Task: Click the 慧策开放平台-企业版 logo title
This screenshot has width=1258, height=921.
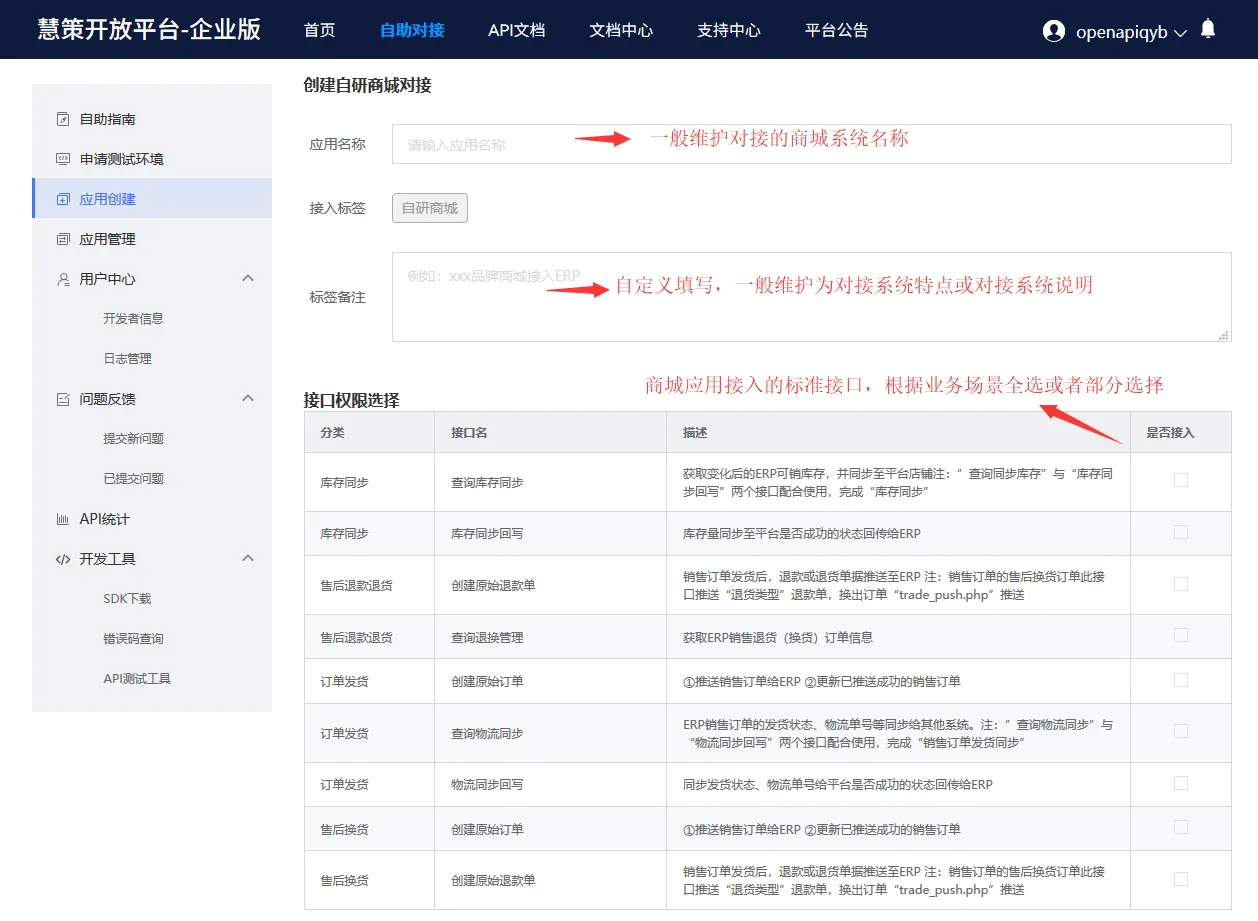Action: point(149,29)
